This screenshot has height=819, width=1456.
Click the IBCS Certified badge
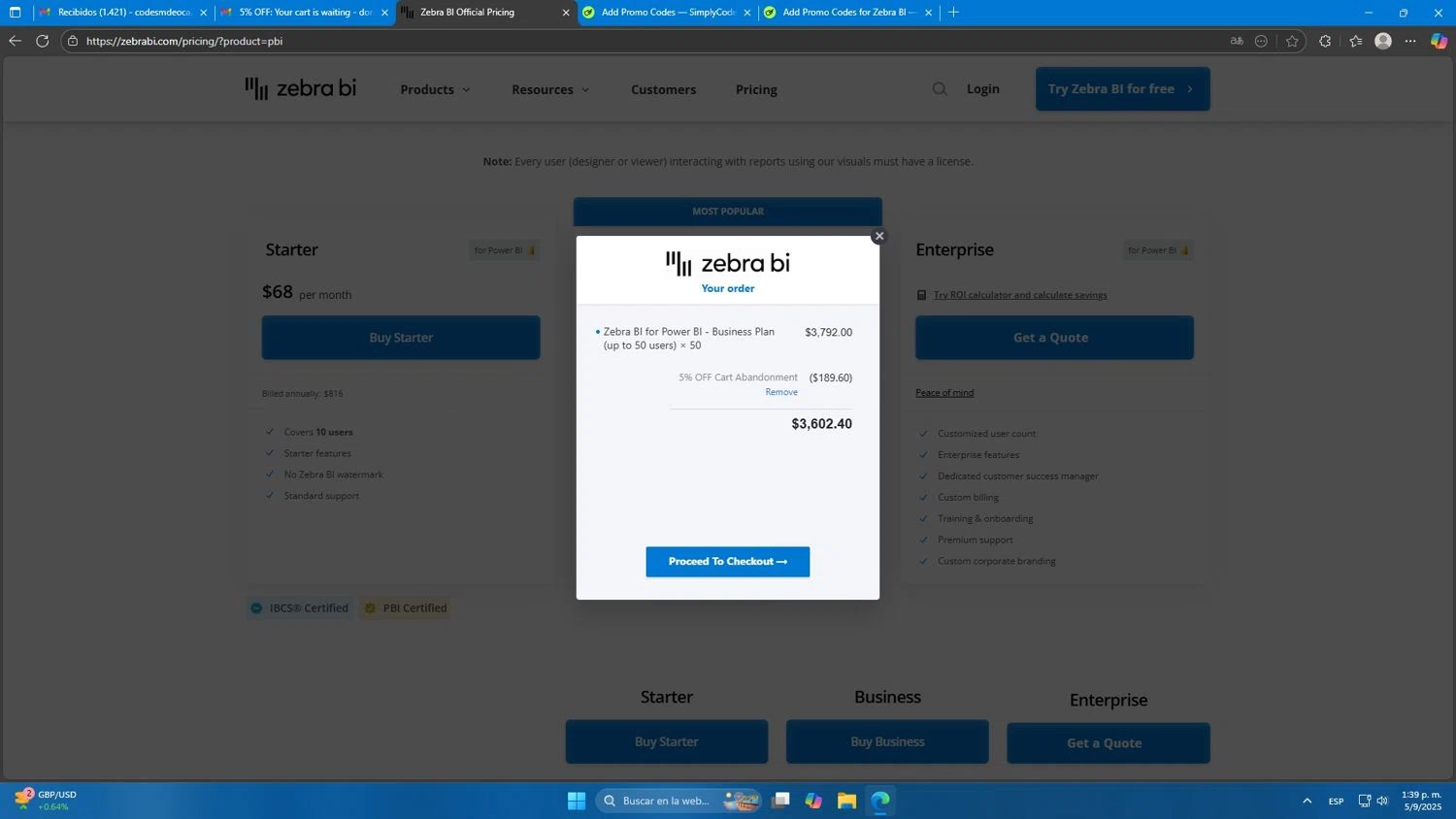pos(299,608)
